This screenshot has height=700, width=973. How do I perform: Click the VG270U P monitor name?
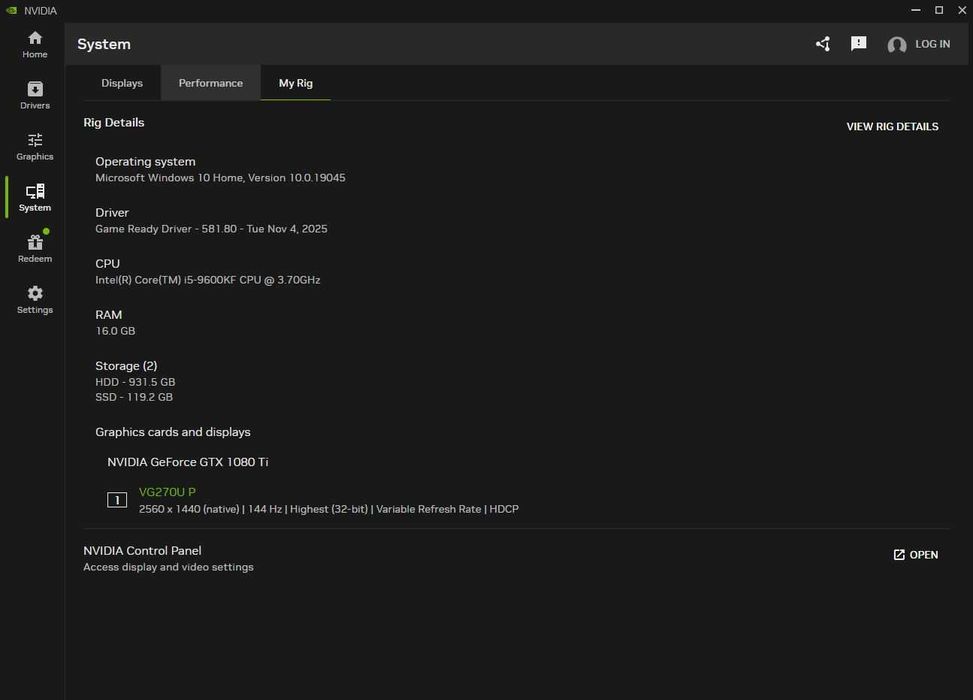(167, 492)
